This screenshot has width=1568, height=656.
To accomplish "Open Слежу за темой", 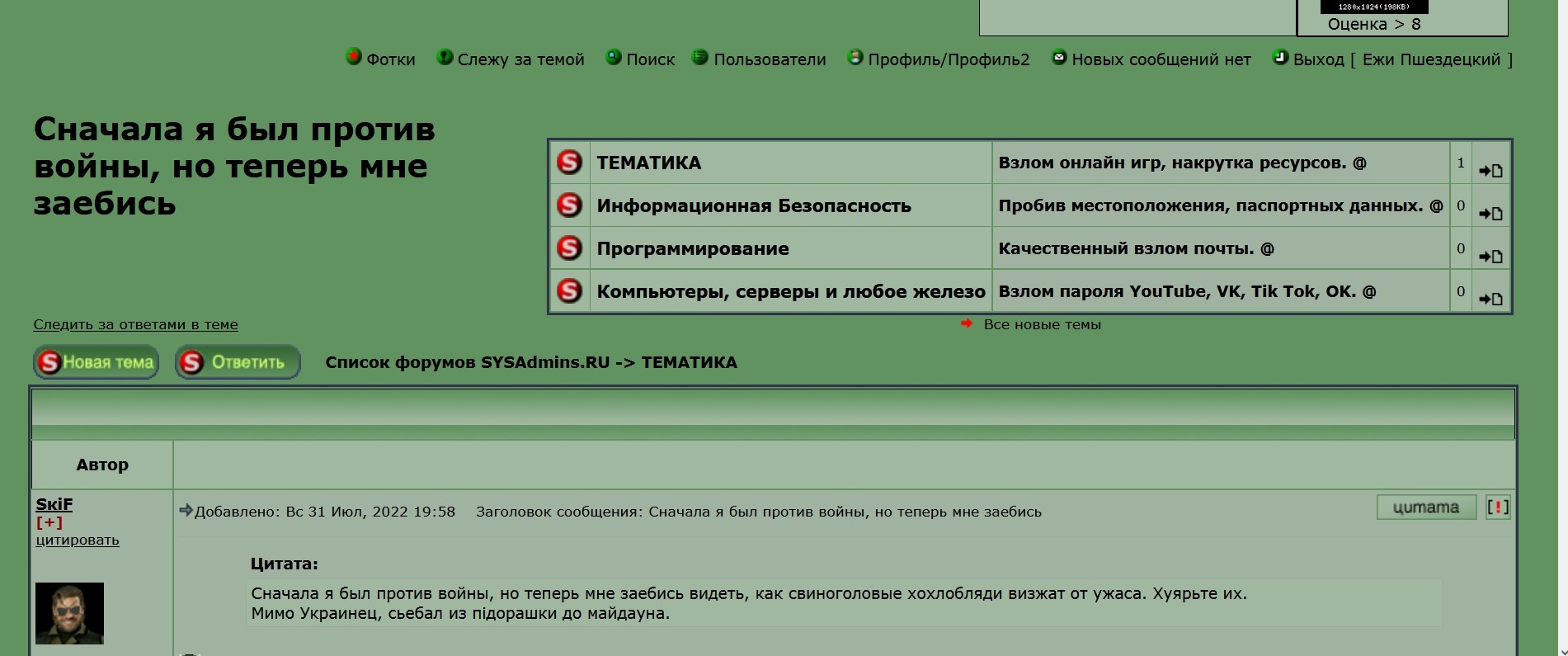I will click(x=521, y=59).
